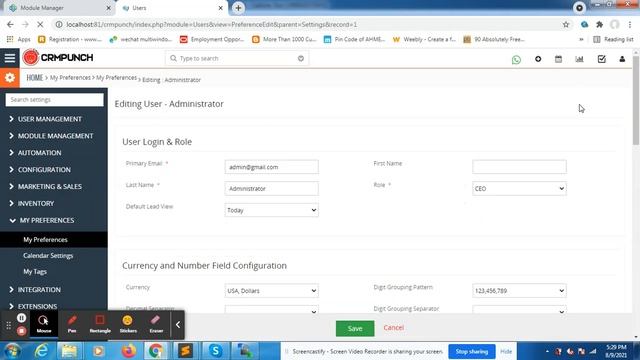Open the orange settings gear icon

[10, 78]
